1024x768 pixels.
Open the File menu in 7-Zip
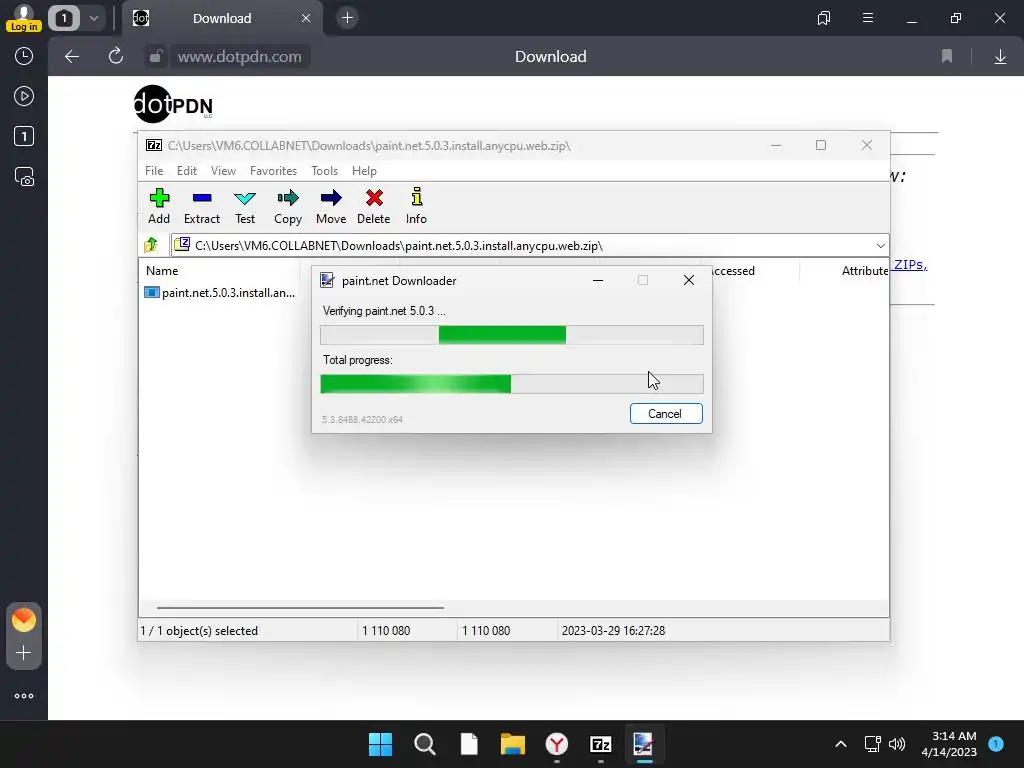[154, 170]
